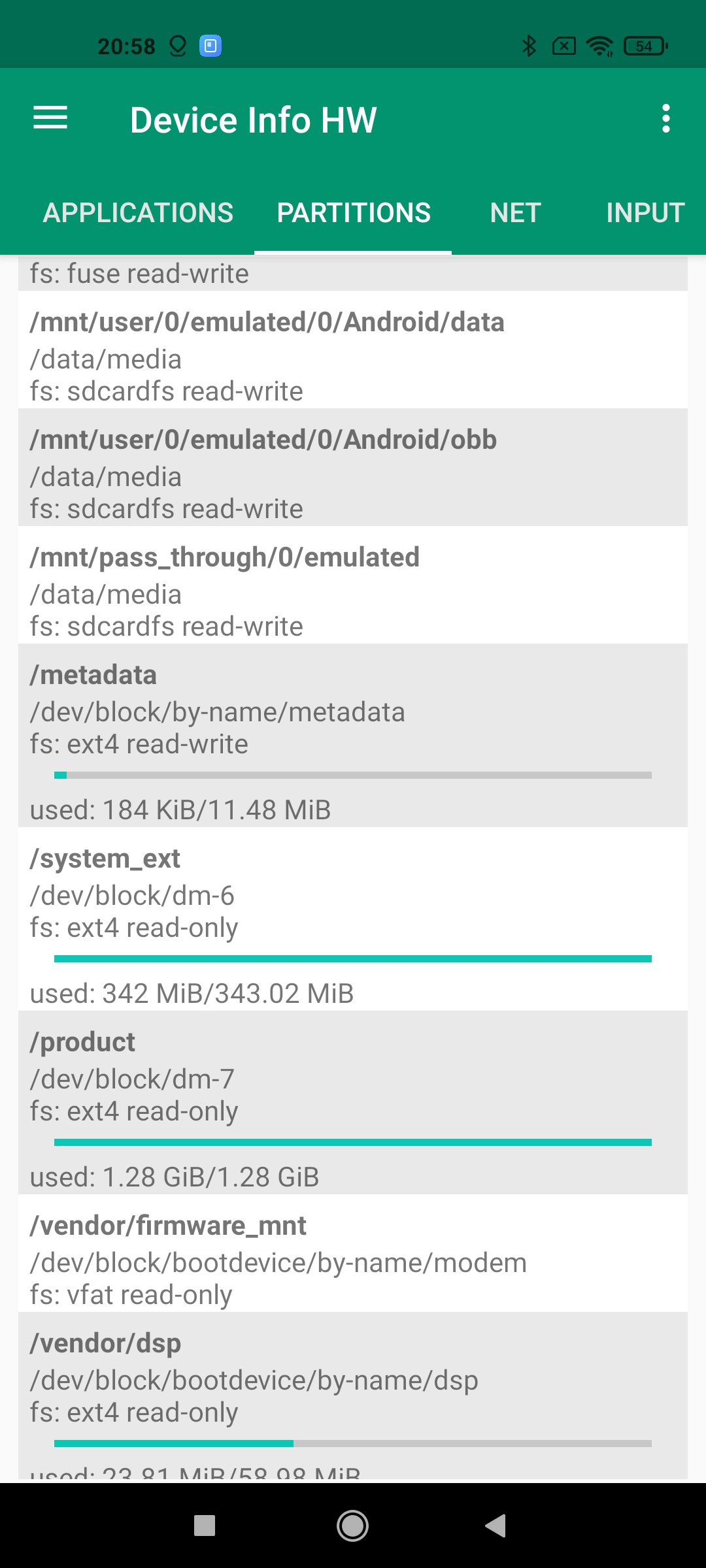Image resolution: width=706 pixels, height=1568 pixels.
Task: Select the /mnt/user/0/emulated/0/Android/obb entry
Action: tap(353, 468)
